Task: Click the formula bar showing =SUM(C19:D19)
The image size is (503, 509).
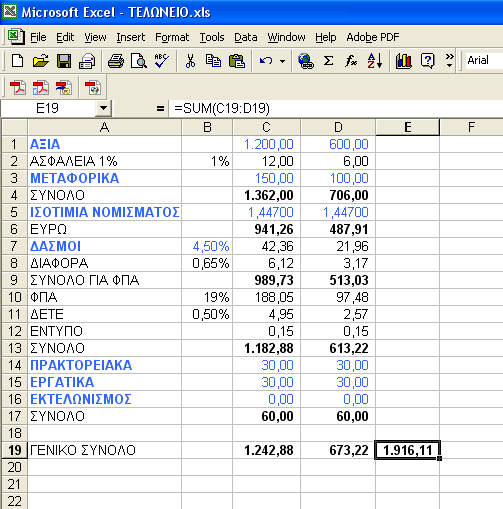Action: [335, 108]
